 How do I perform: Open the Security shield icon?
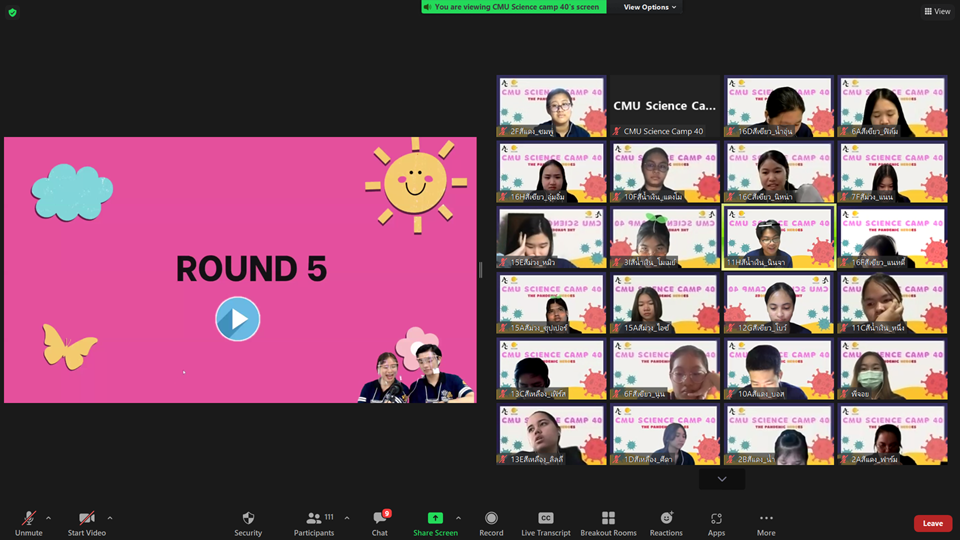[x=248, y=518]
